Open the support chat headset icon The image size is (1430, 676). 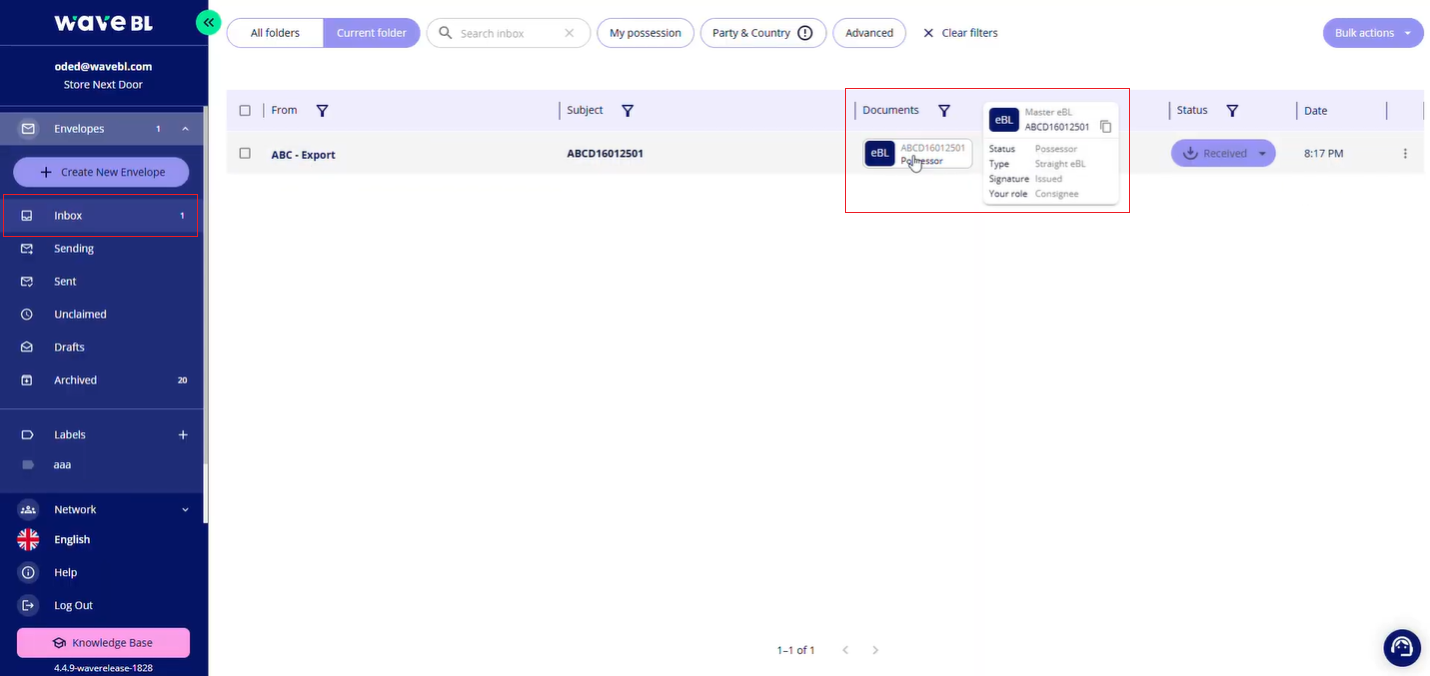point(1401,647)
